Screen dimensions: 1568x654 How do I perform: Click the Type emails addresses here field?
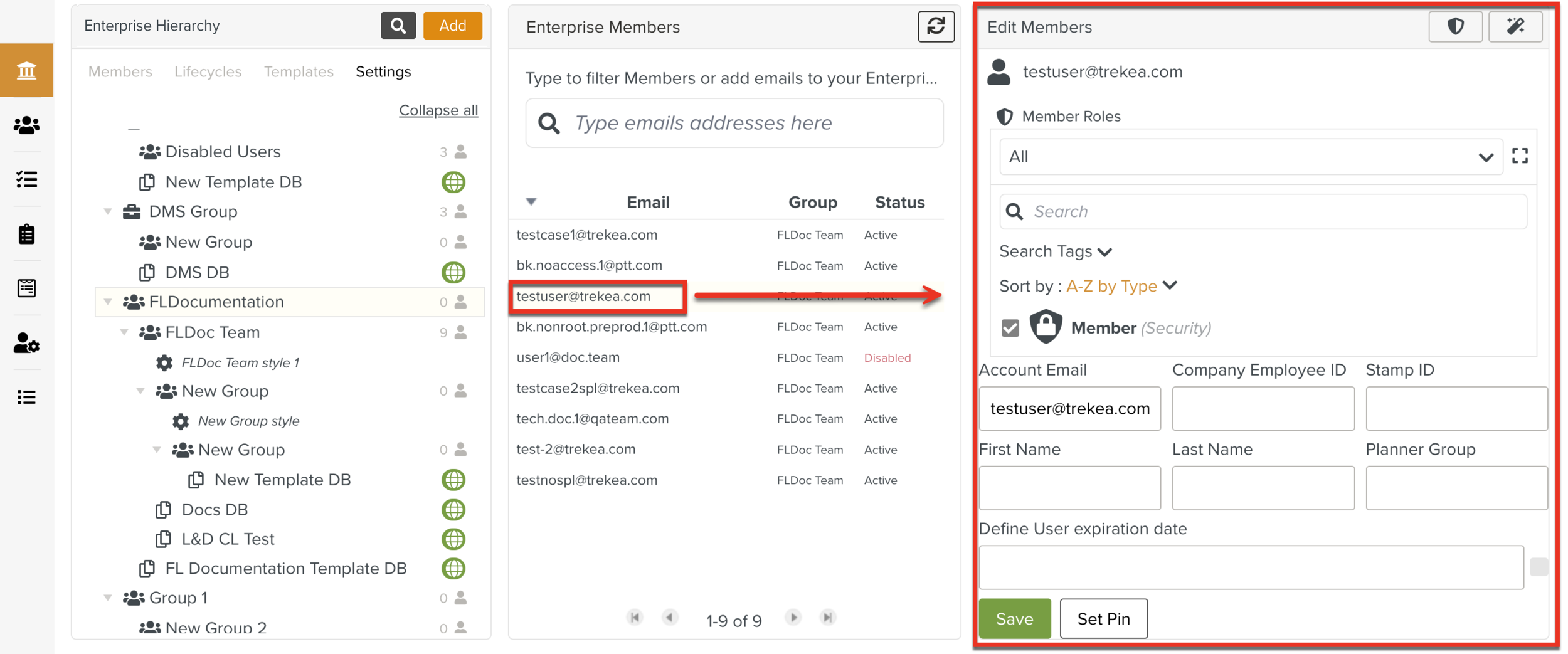[x=734, y=122]
